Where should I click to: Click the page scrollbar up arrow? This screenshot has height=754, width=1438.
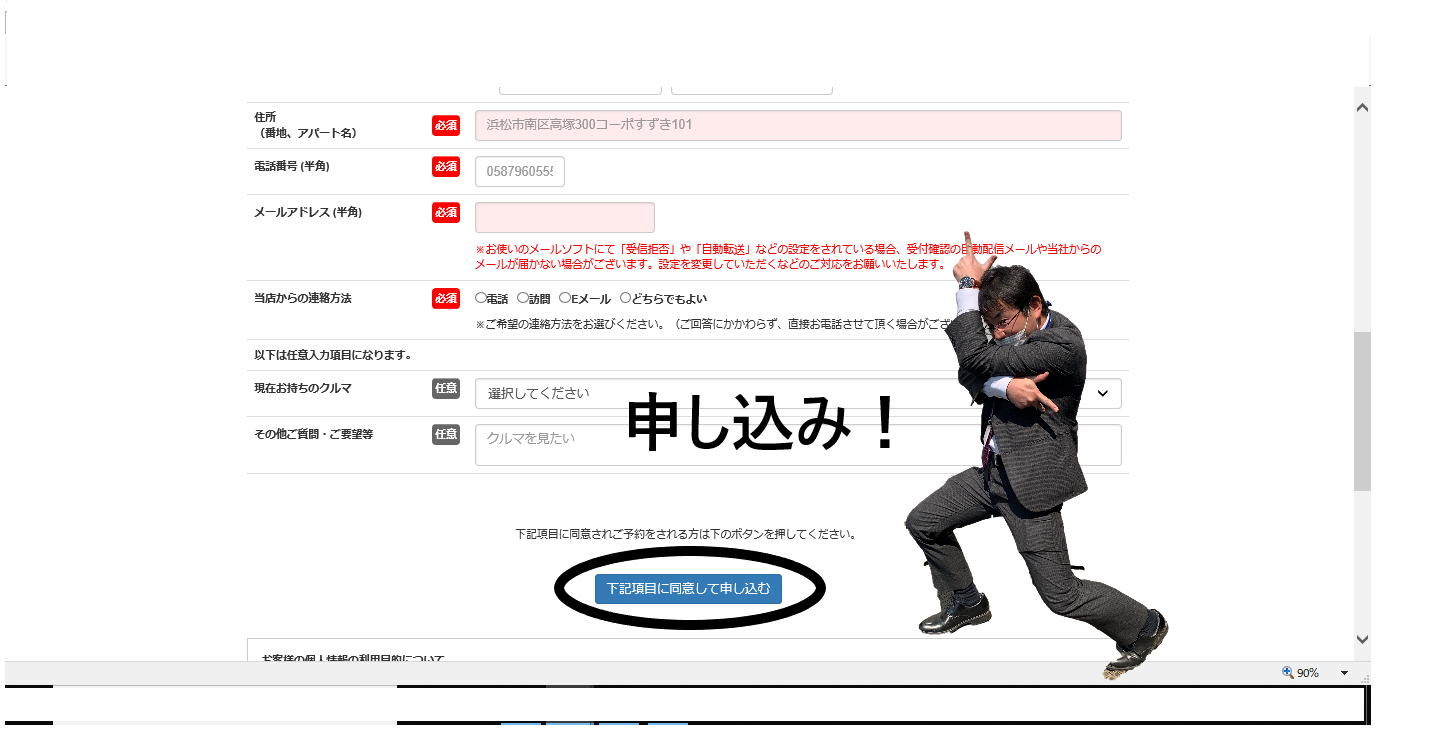click(x=1361, y=107)
